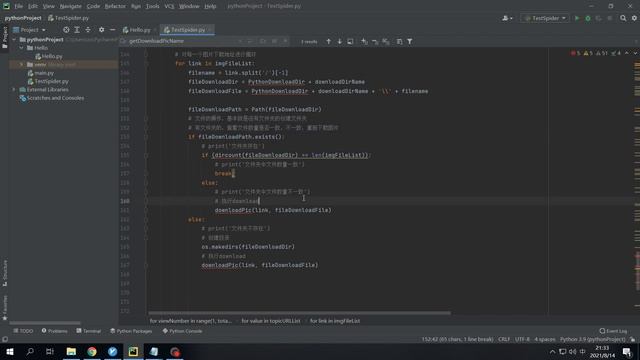Collapse the Hello folder in tree
Screen dimensions: 640x360
pos(22,48)
